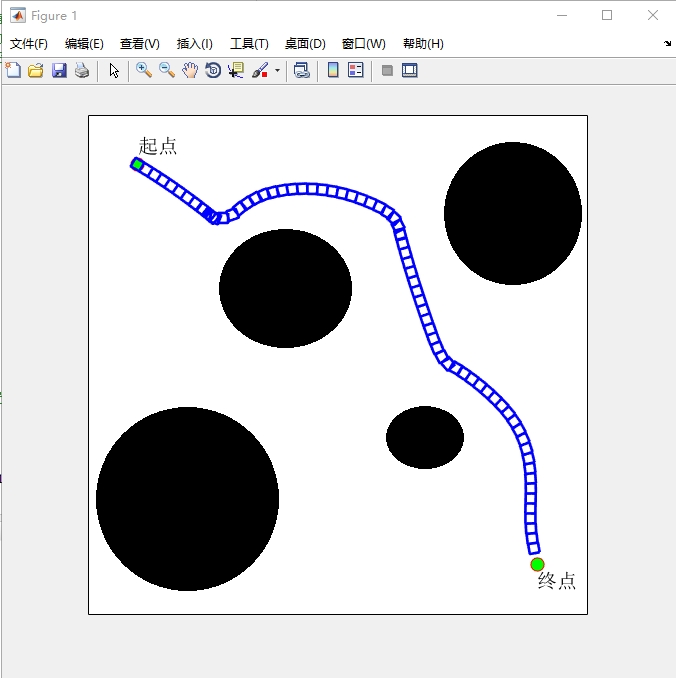Click the MATLAB logo in title bar
Viewport: 676px width, 678px height.
click(18, 16)
